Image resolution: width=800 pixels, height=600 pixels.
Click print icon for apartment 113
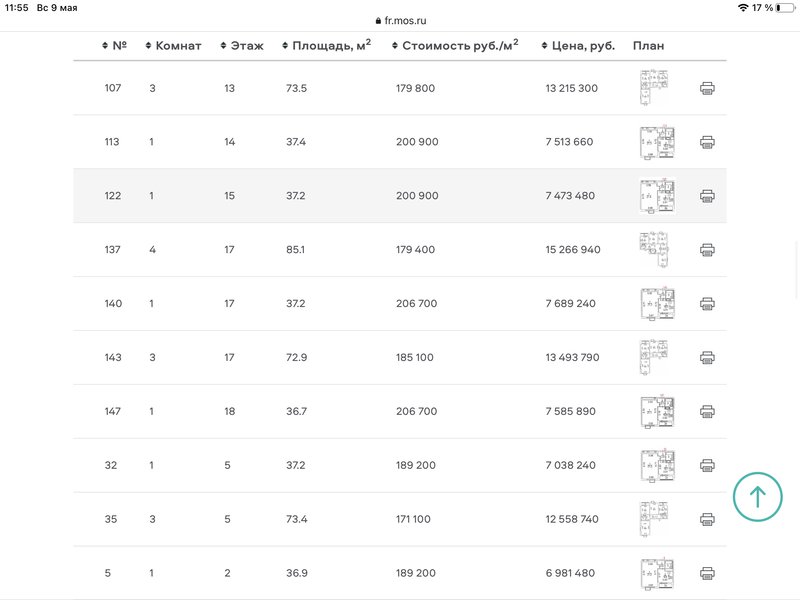pyautogui.click(x=707, y=142)
